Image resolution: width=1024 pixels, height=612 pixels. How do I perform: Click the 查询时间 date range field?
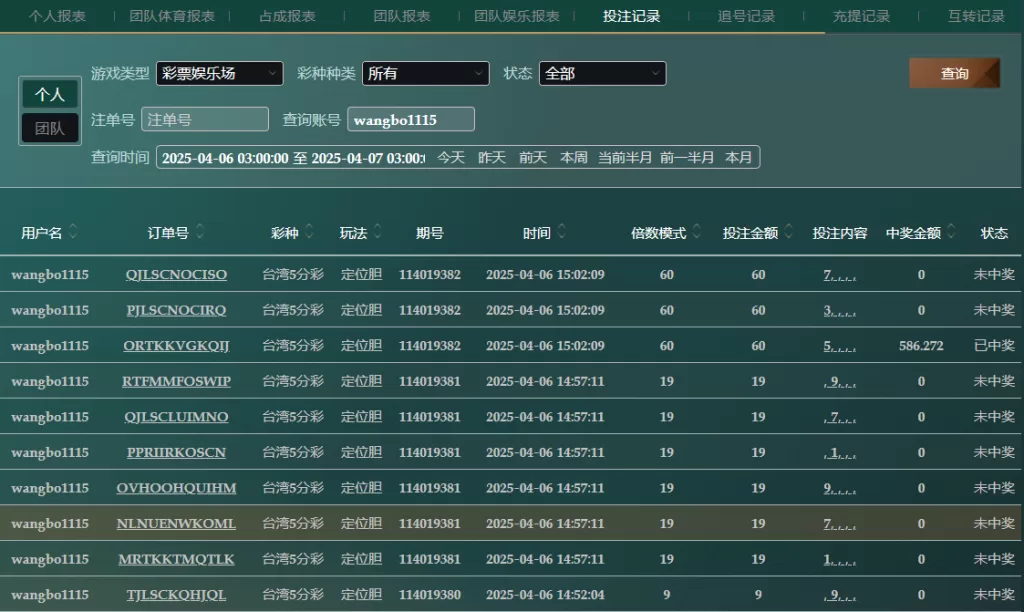tap(292, 157)
